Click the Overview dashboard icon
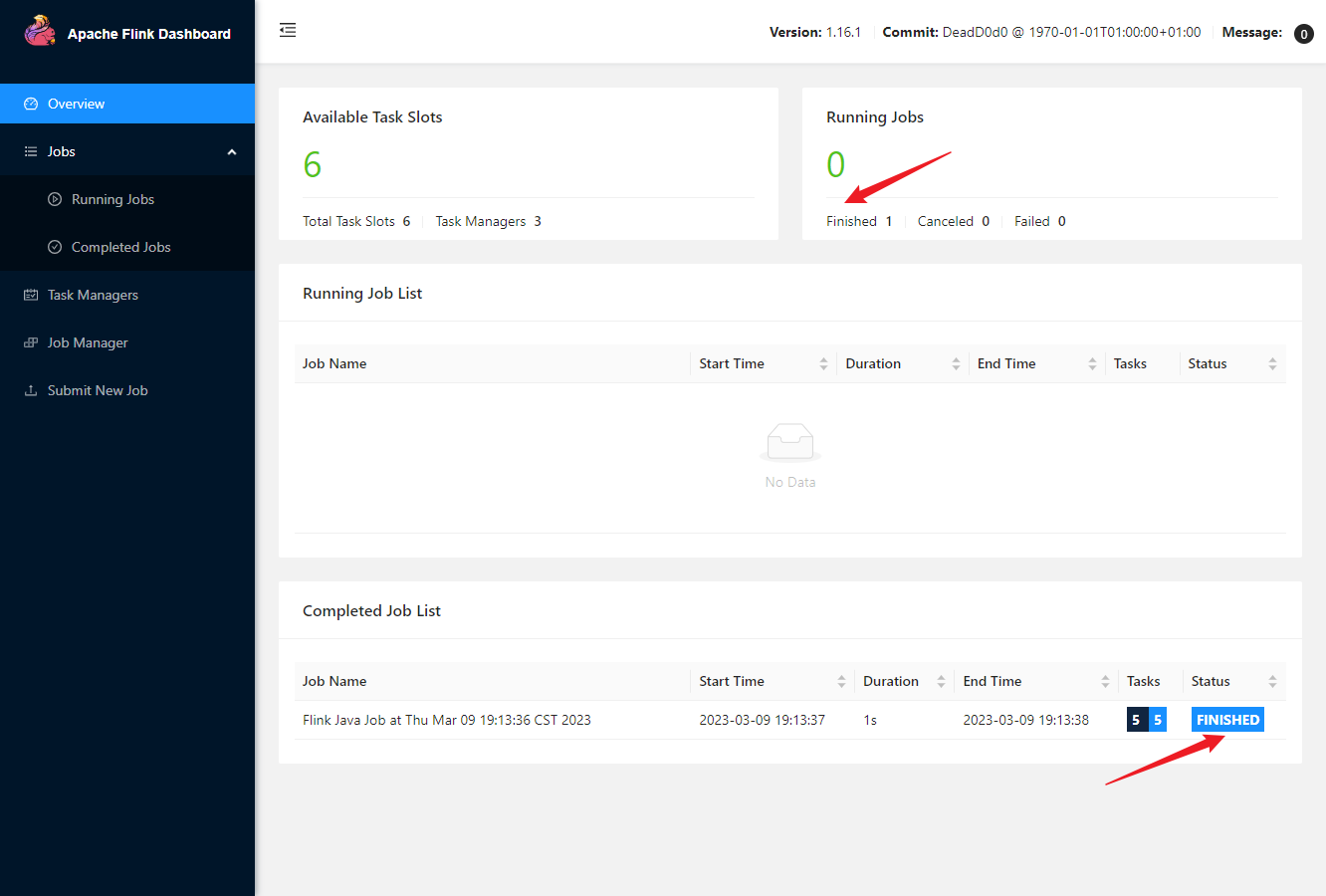1326x896 pixels. (31, 104)
